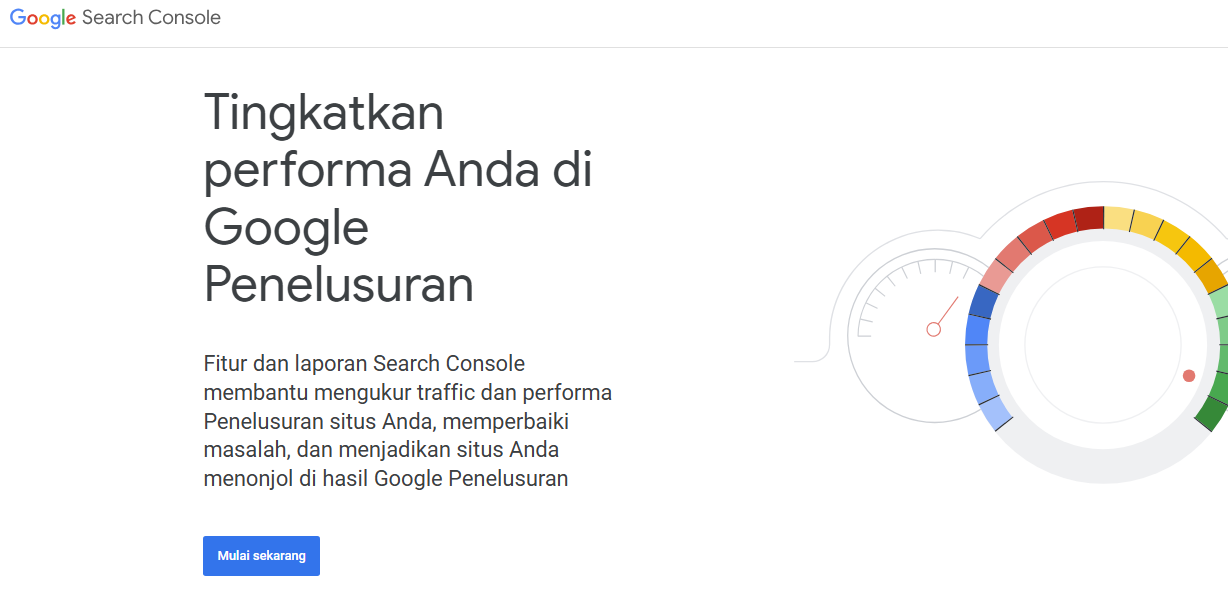Select the dark green segment on color ring

coord(1211,411)
